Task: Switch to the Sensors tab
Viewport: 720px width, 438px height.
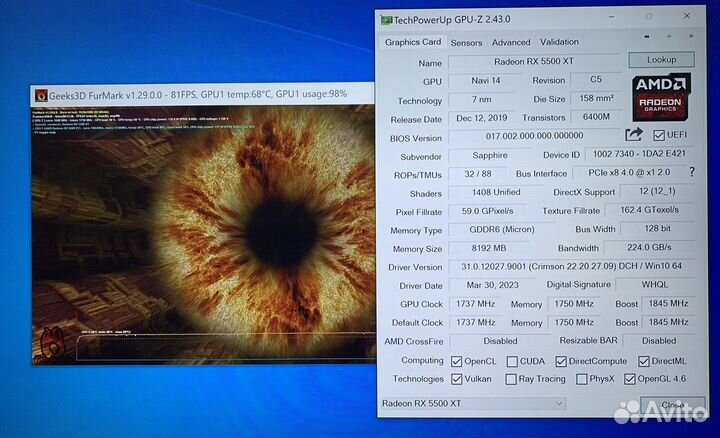Action: (x=466, y=42)
